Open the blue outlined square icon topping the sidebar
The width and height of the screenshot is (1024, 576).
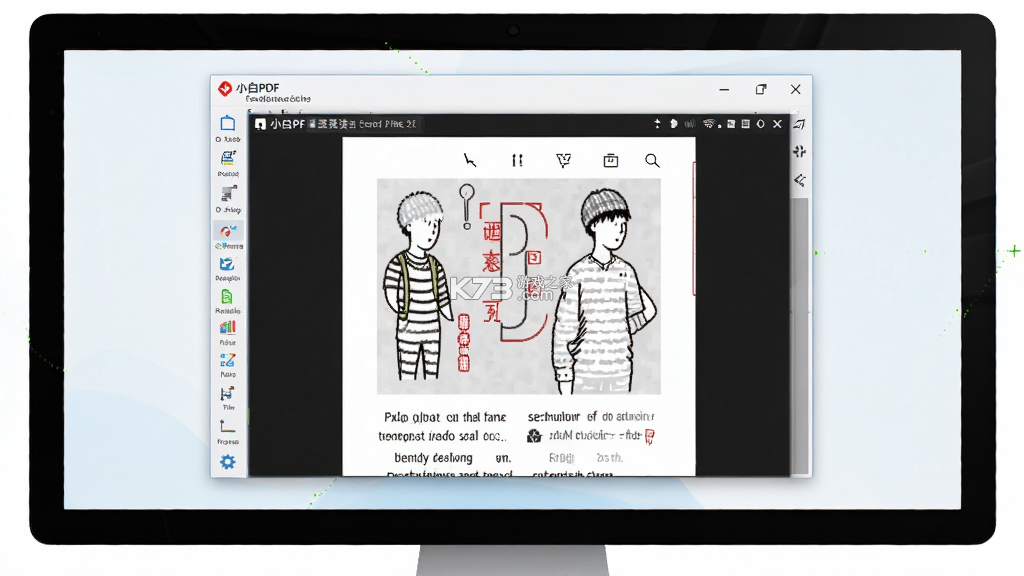point(228,123)
